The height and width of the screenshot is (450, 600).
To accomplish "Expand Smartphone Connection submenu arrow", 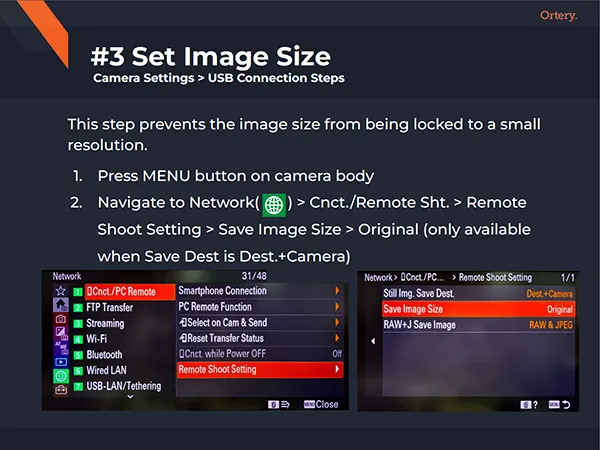I will click(337, 291).
